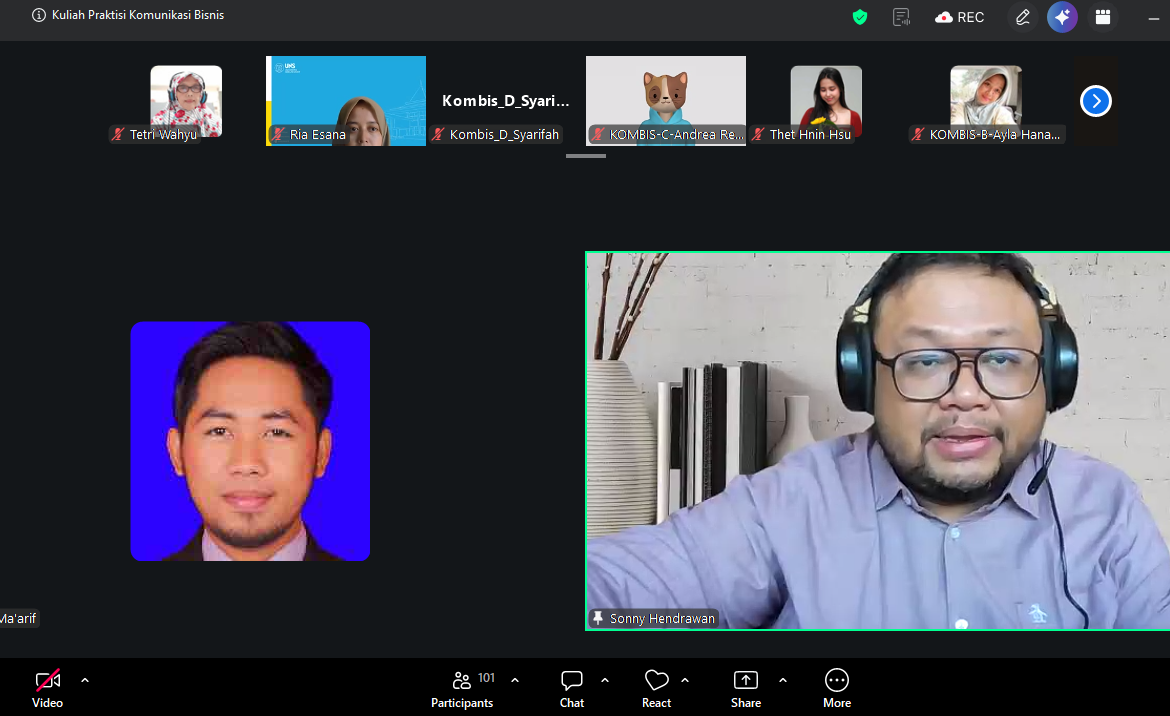Expand chat options caret beside Chat
This screenshot has width=1170, height=716.
point(605,680)
